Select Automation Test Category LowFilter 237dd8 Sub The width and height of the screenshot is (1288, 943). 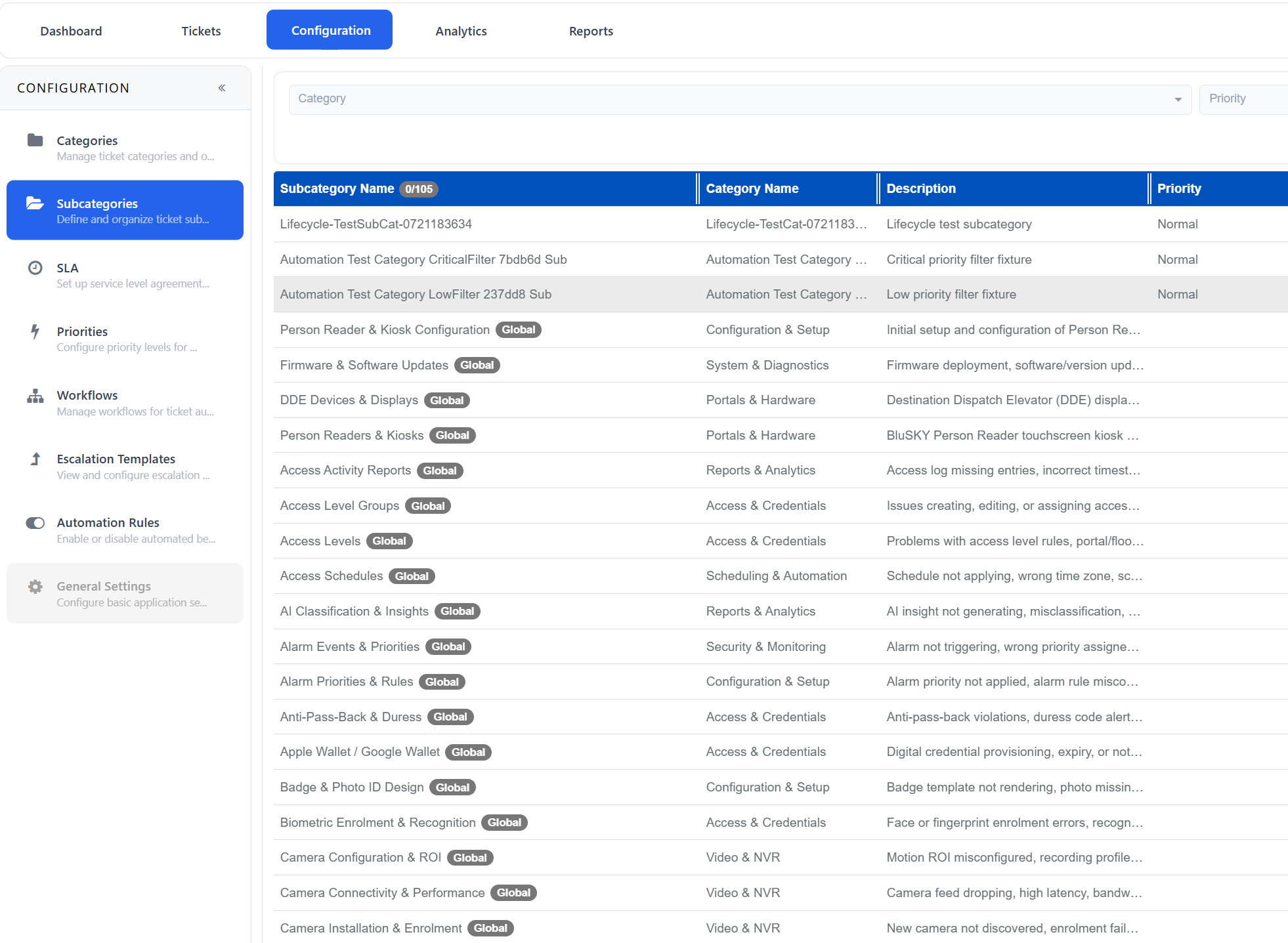pyautogui.click(x=781, y=295)
